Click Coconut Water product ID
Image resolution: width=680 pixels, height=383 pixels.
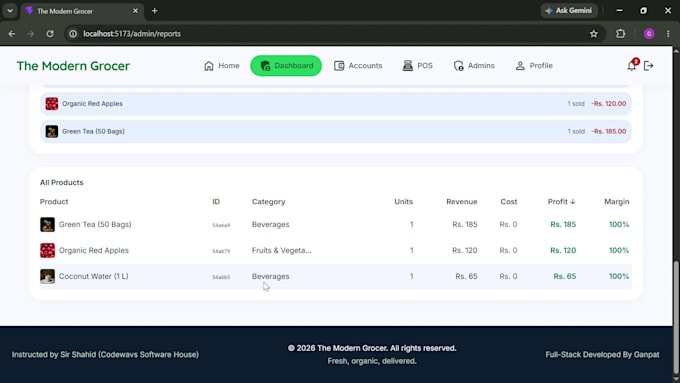pos(221,277)
